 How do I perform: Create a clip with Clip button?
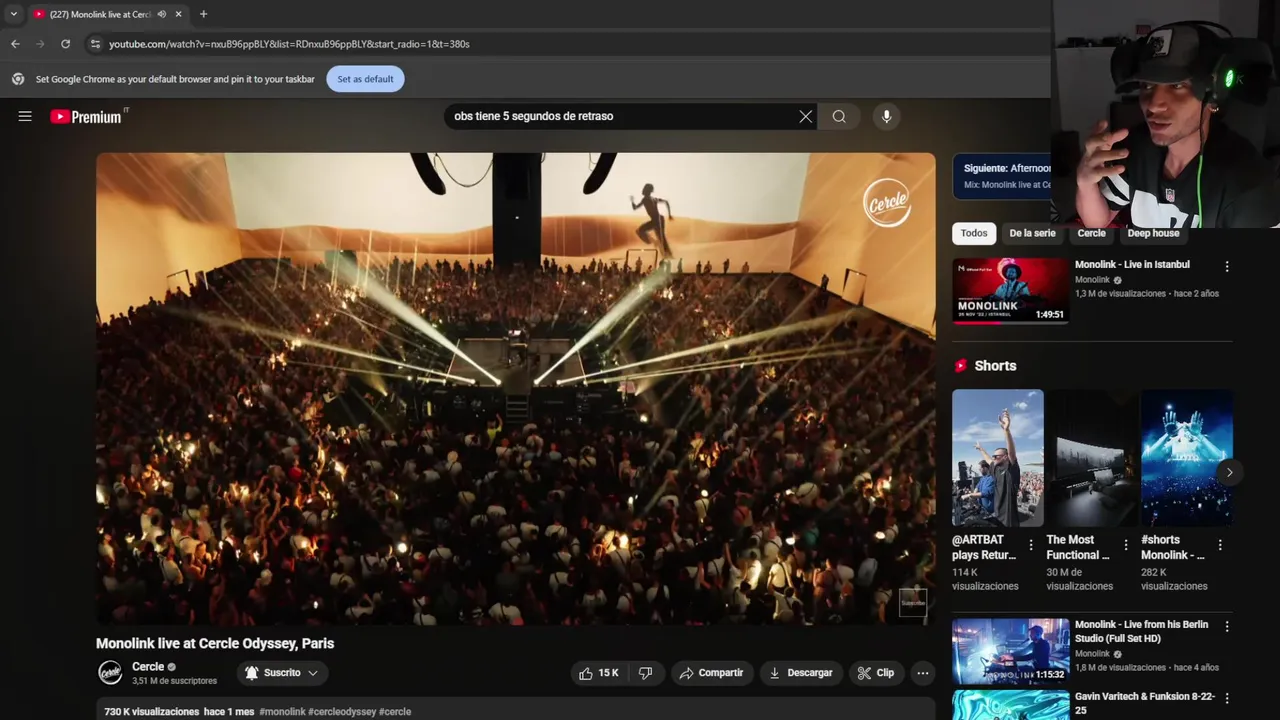click(x=876, y=673)
